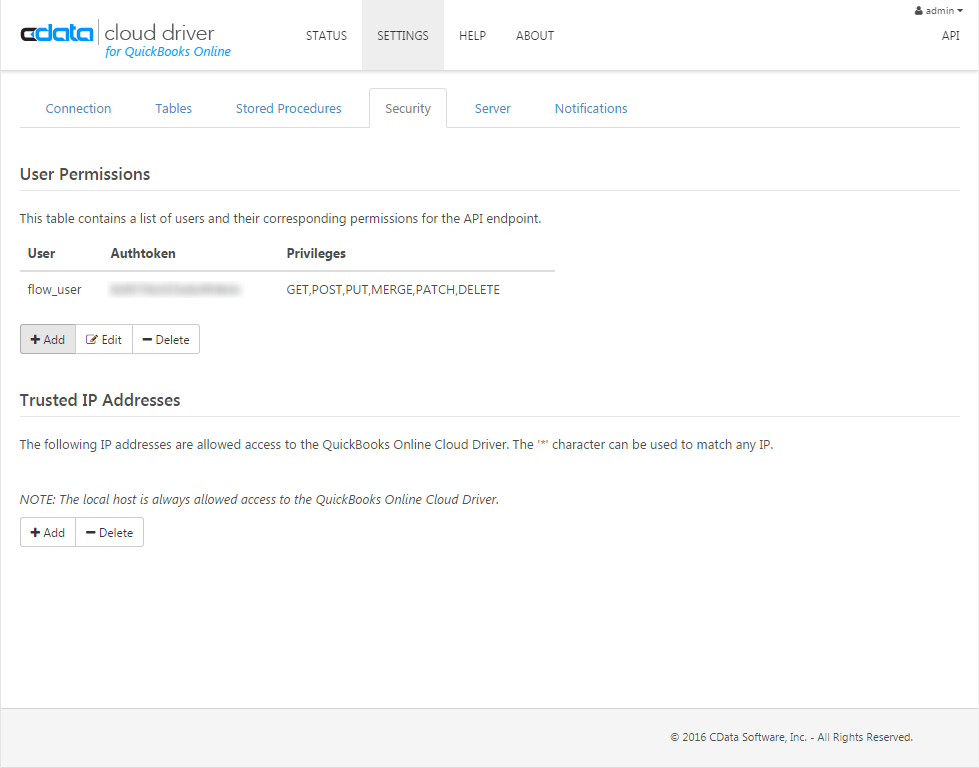Screen dimensions: 979x768
Task: Click the blurred authtoken value
Action: tap(175, 290)
